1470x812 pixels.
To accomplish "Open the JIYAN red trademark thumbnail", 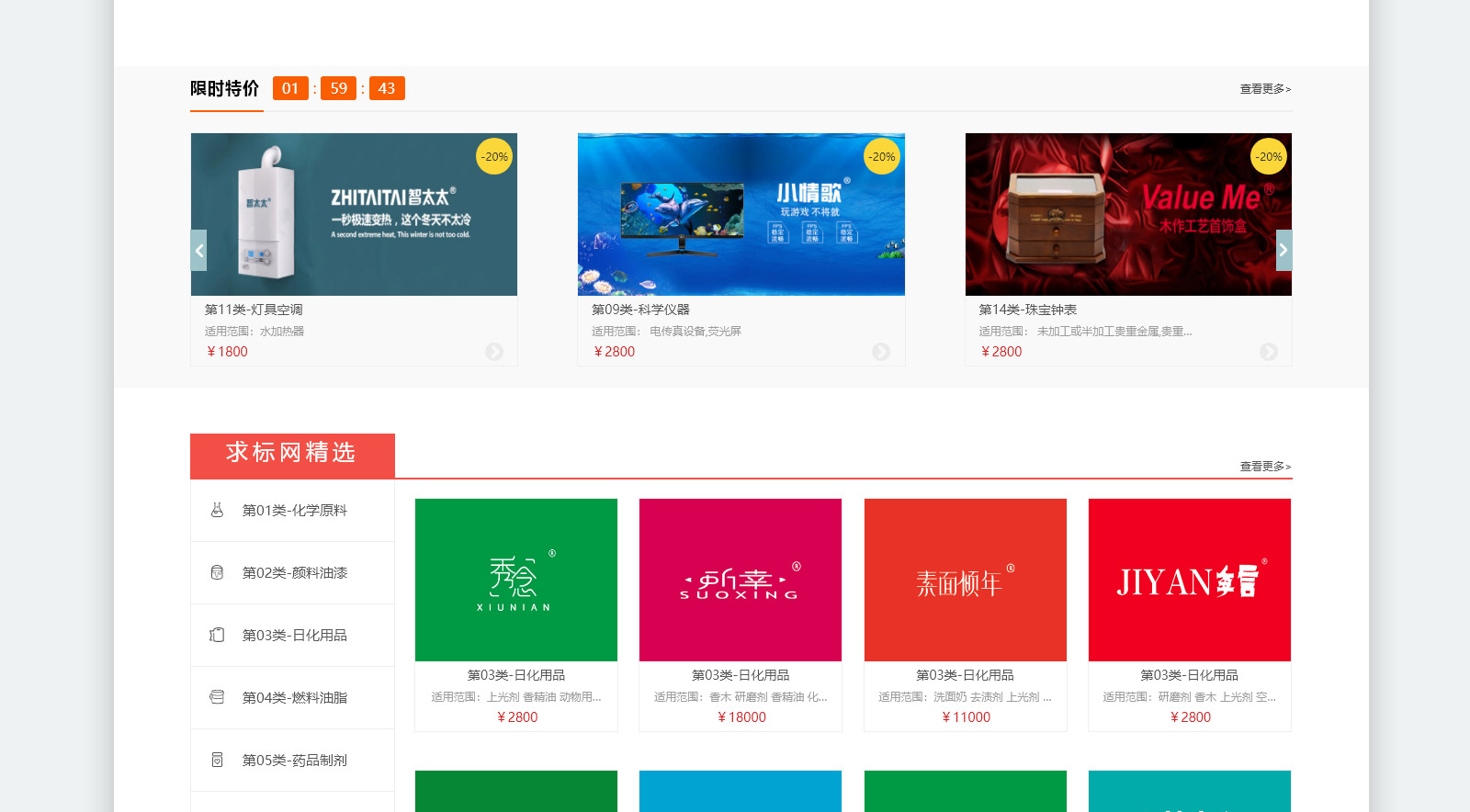I will [x=1190, y=580].
